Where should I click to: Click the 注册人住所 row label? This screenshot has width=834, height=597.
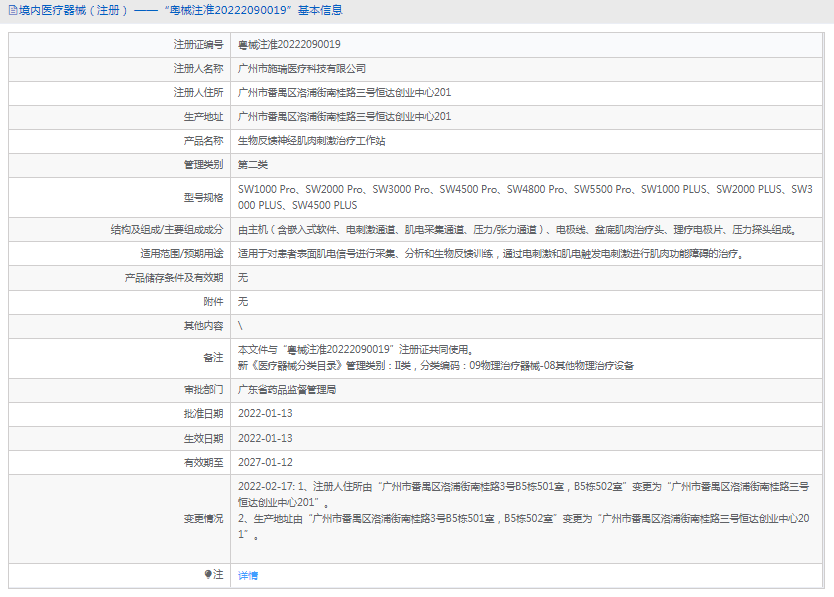tap(198, 93)
